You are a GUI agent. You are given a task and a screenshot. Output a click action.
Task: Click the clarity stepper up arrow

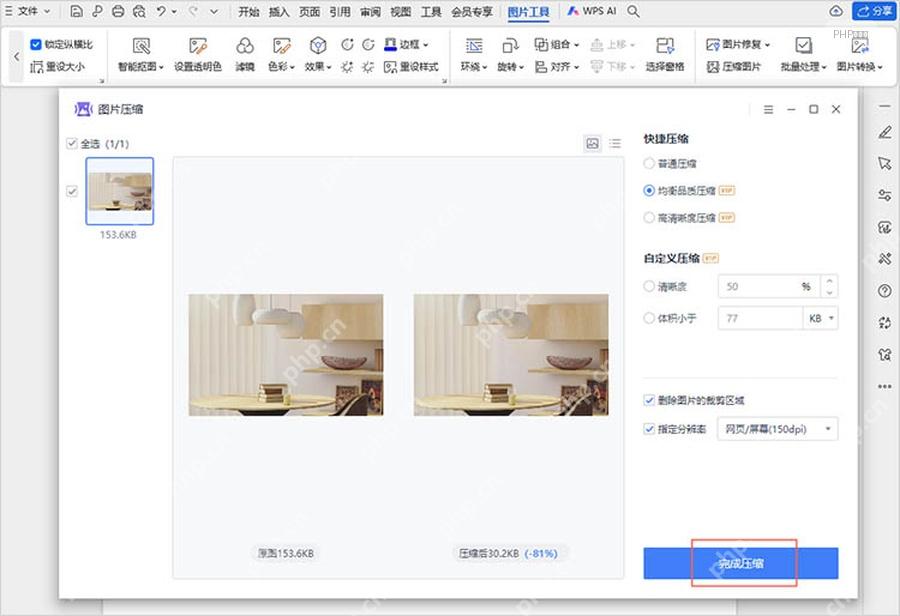(x=829, y=280)
